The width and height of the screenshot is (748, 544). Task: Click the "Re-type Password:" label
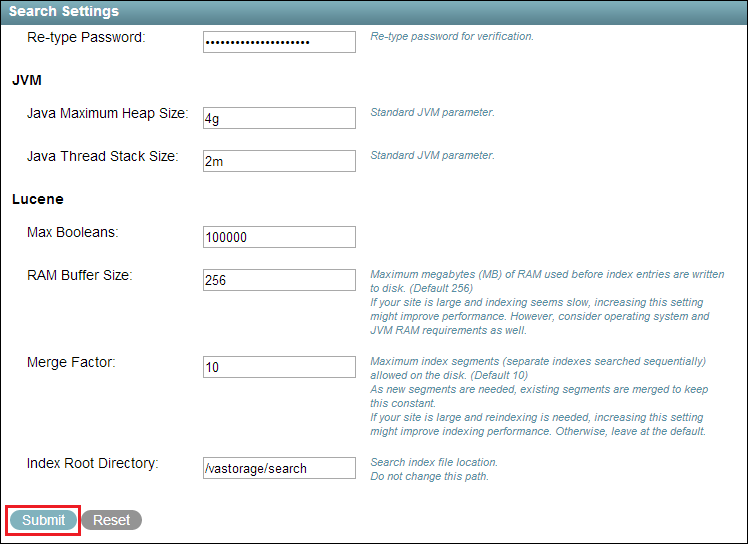[x=86, y=37]
